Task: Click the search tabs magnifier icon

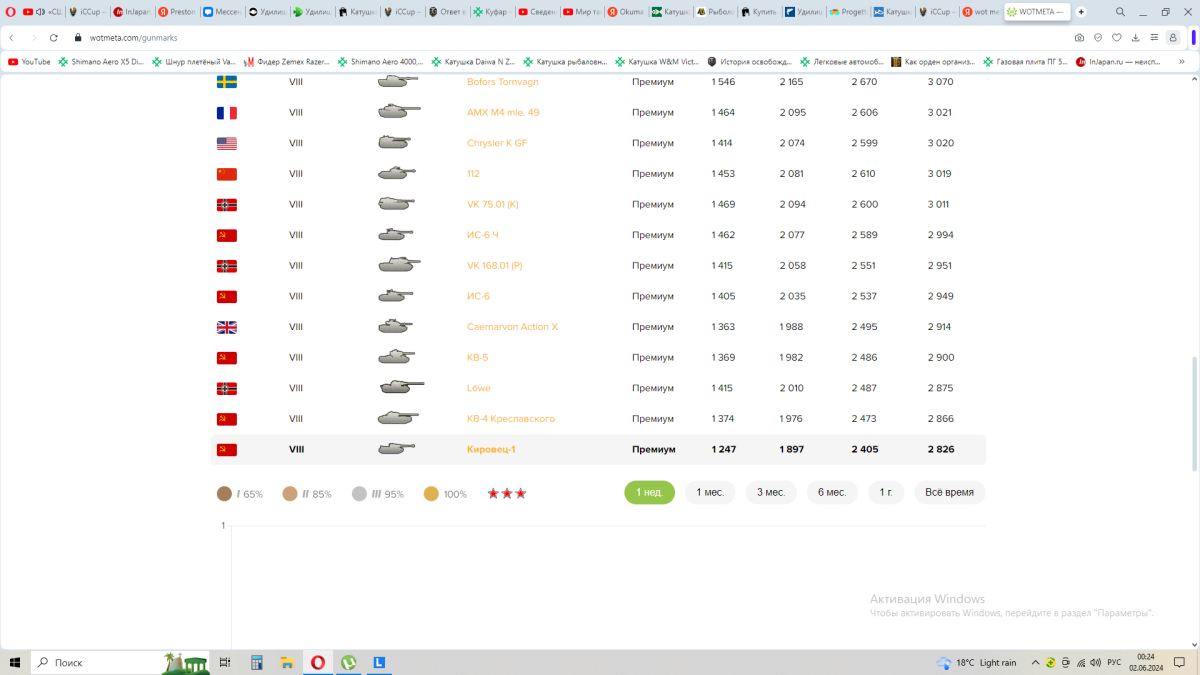Action: pyautogui.click(x=1119, y=12)
